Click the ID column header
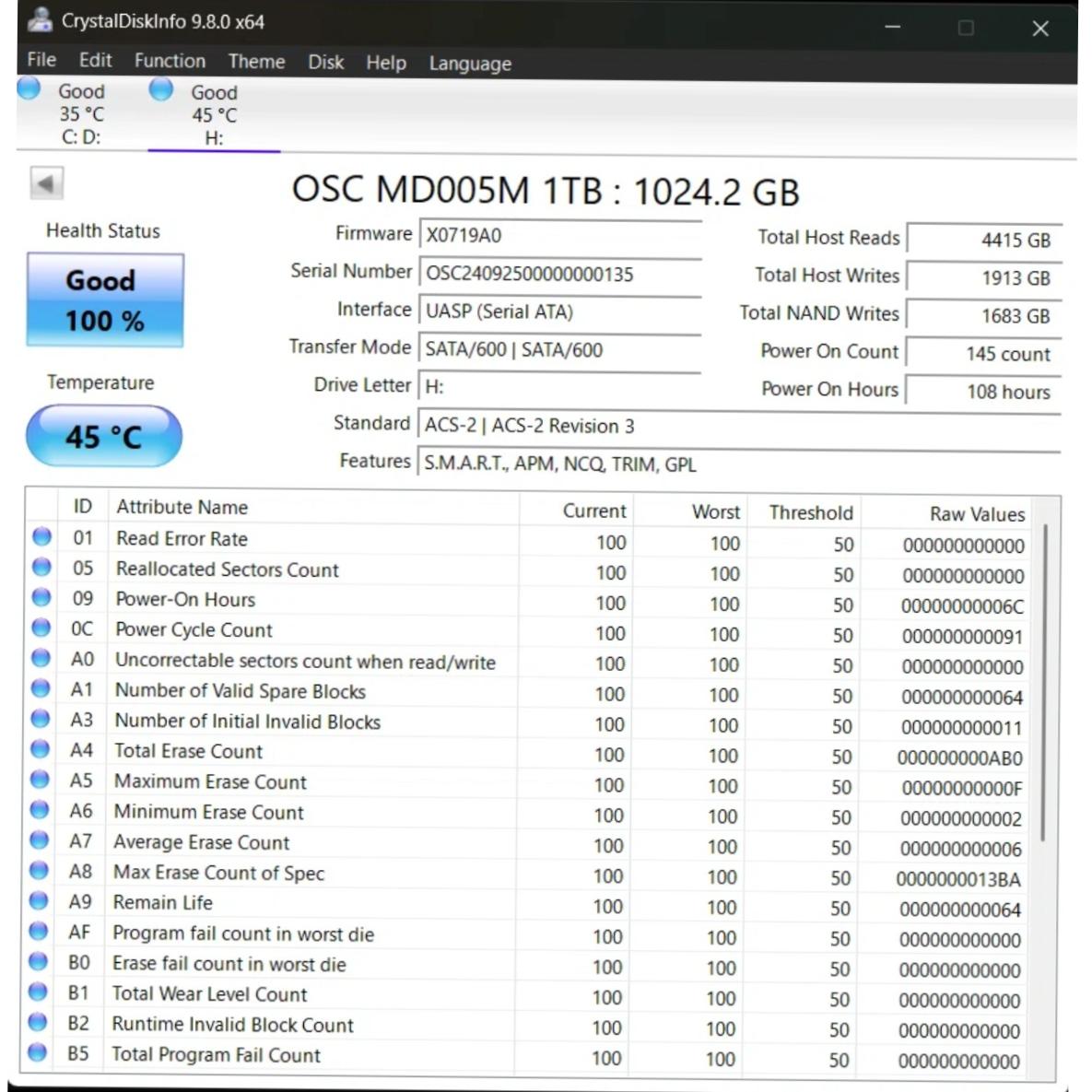The height and width of the screenshot is (1092, 1092). (83, 506)
